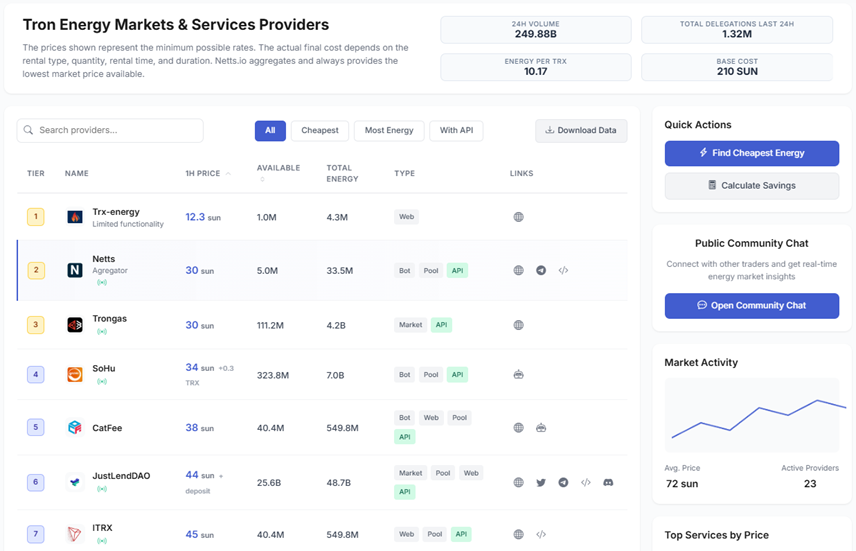This screenshot has width=856, height=551.
Task: Open the Calculate Savings tool
Action: pos(751,185)
